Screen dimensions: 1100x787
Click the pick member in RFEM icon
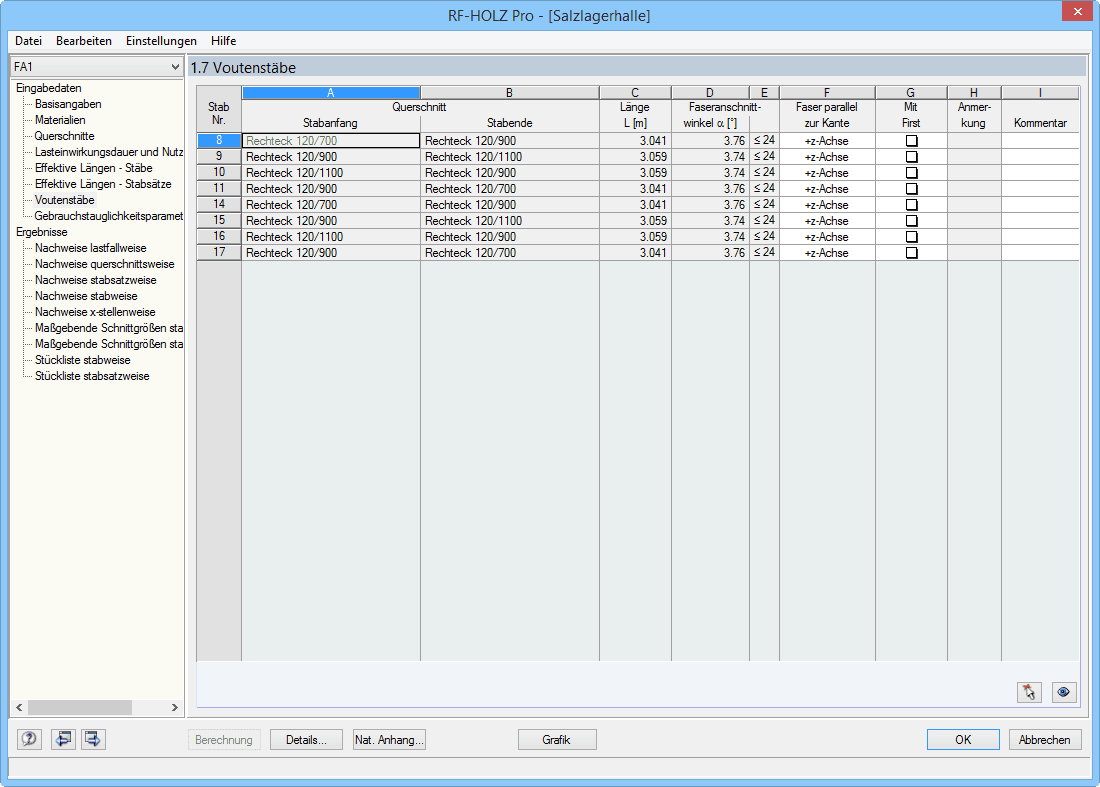coord(1029,692)
